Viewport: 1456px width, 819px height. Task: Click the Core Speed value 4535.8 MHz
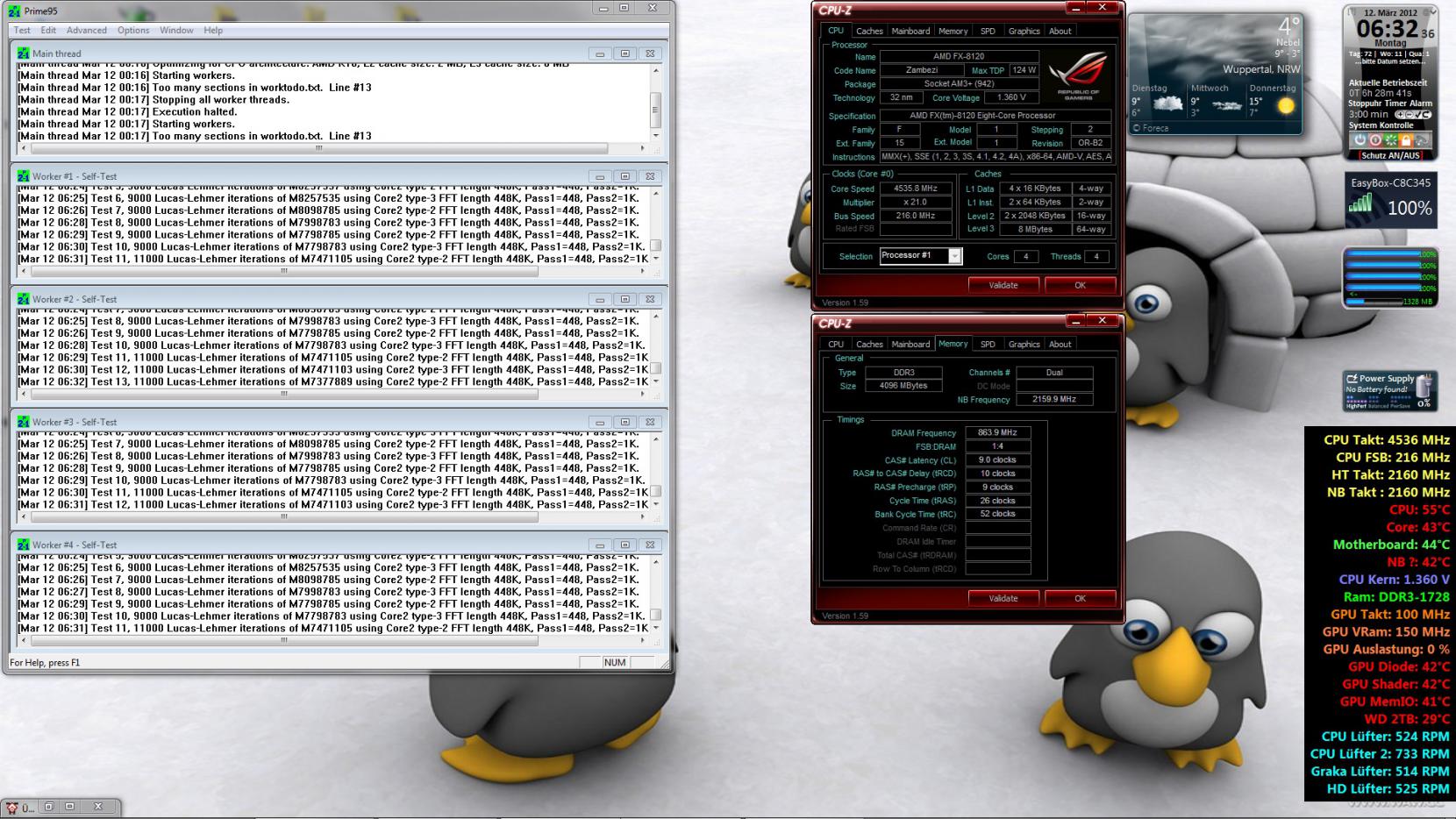tap(916, 189)
